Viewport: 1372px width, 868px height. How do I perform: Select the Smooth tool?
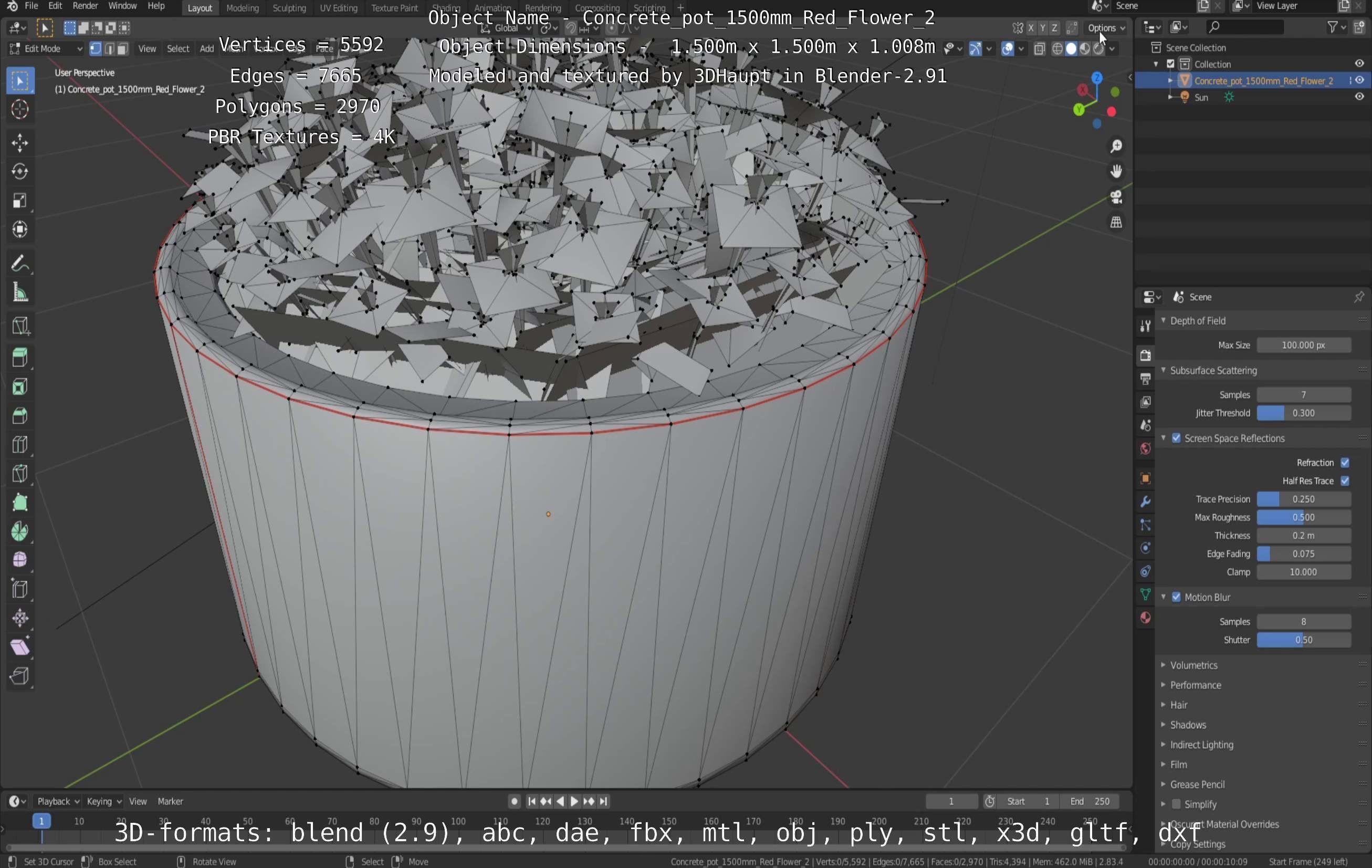tap(20, 560)
